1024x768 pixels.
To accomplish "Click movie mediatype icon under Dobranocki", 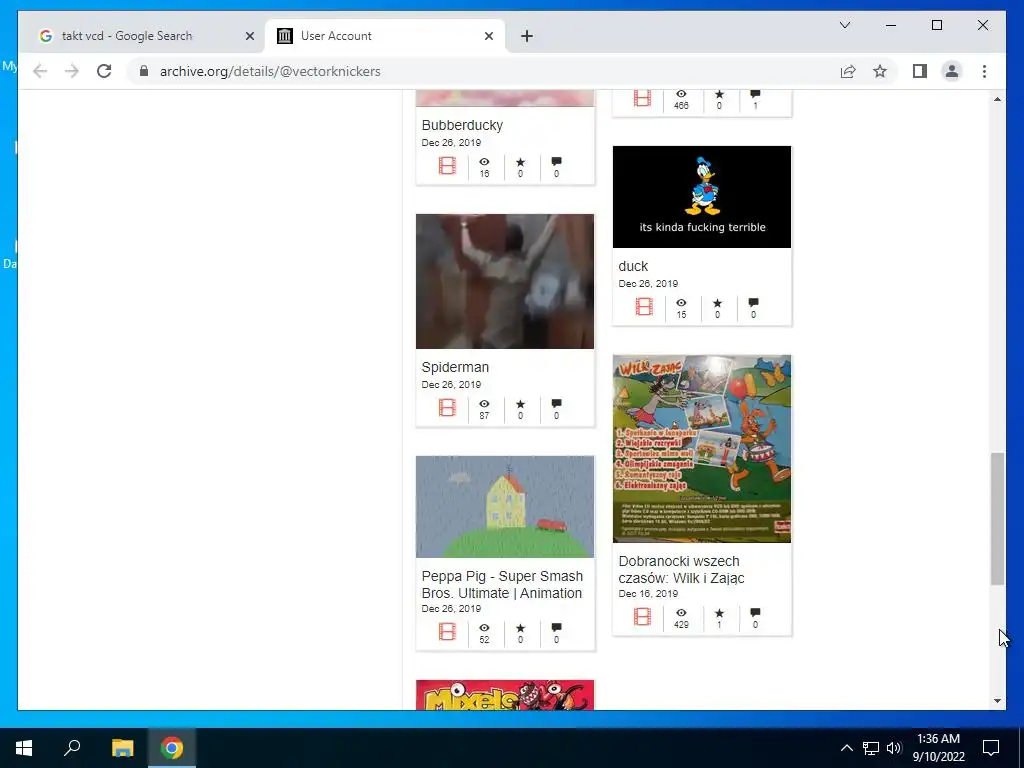I will 643,616.
